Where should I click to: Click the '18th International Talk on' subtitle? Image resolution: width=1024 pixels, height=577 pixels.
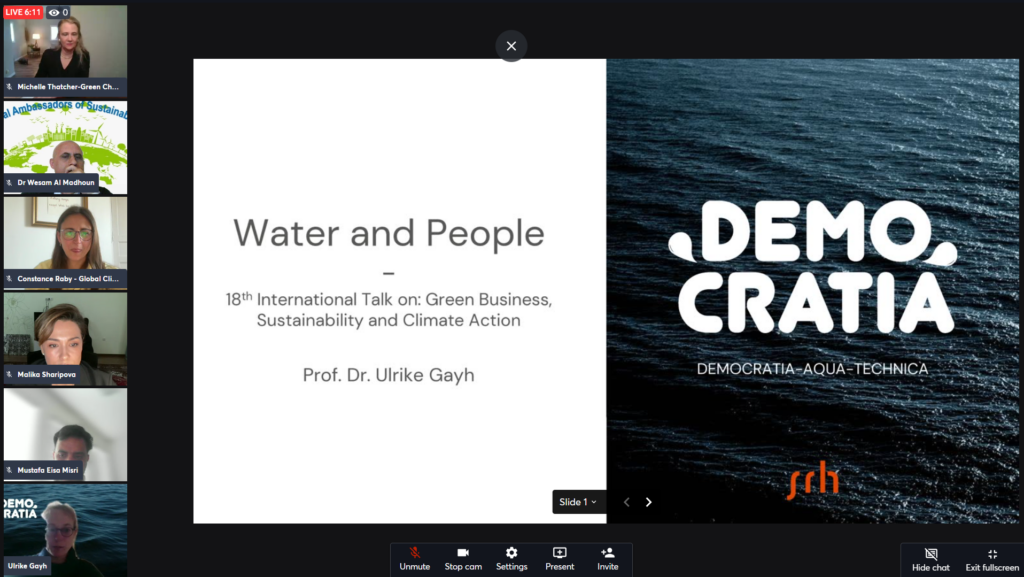coord(389,309)
